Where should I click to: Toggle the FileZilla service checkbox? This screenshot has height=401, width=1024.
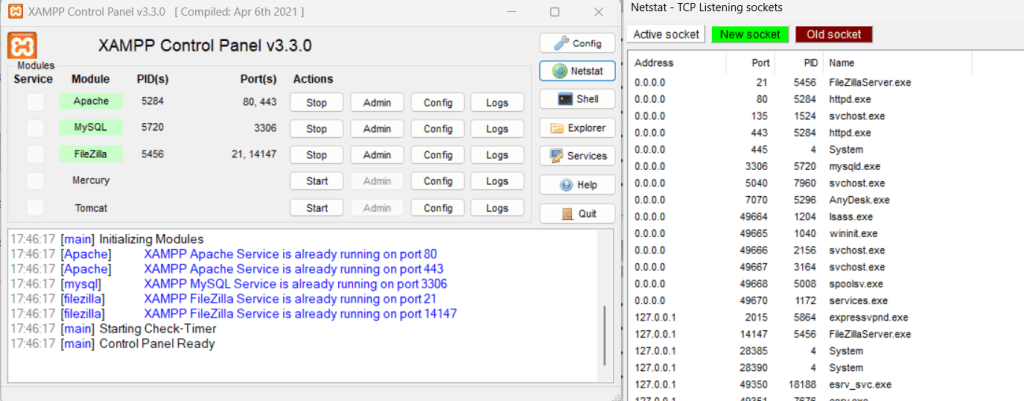(35, 155)
